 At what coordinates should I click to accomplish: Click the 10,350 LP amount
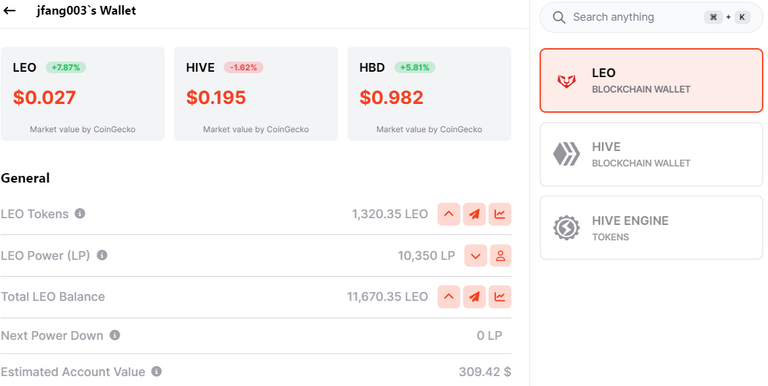click(426, 256)
